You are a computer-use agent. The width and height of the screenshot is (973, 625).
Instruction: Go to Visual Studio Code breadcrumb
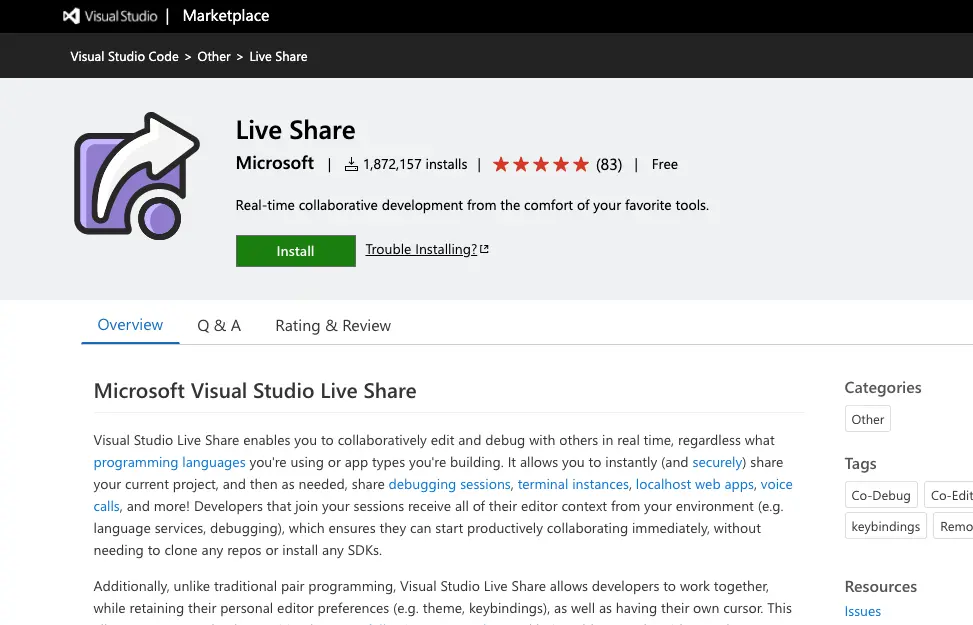pos(124,56)
